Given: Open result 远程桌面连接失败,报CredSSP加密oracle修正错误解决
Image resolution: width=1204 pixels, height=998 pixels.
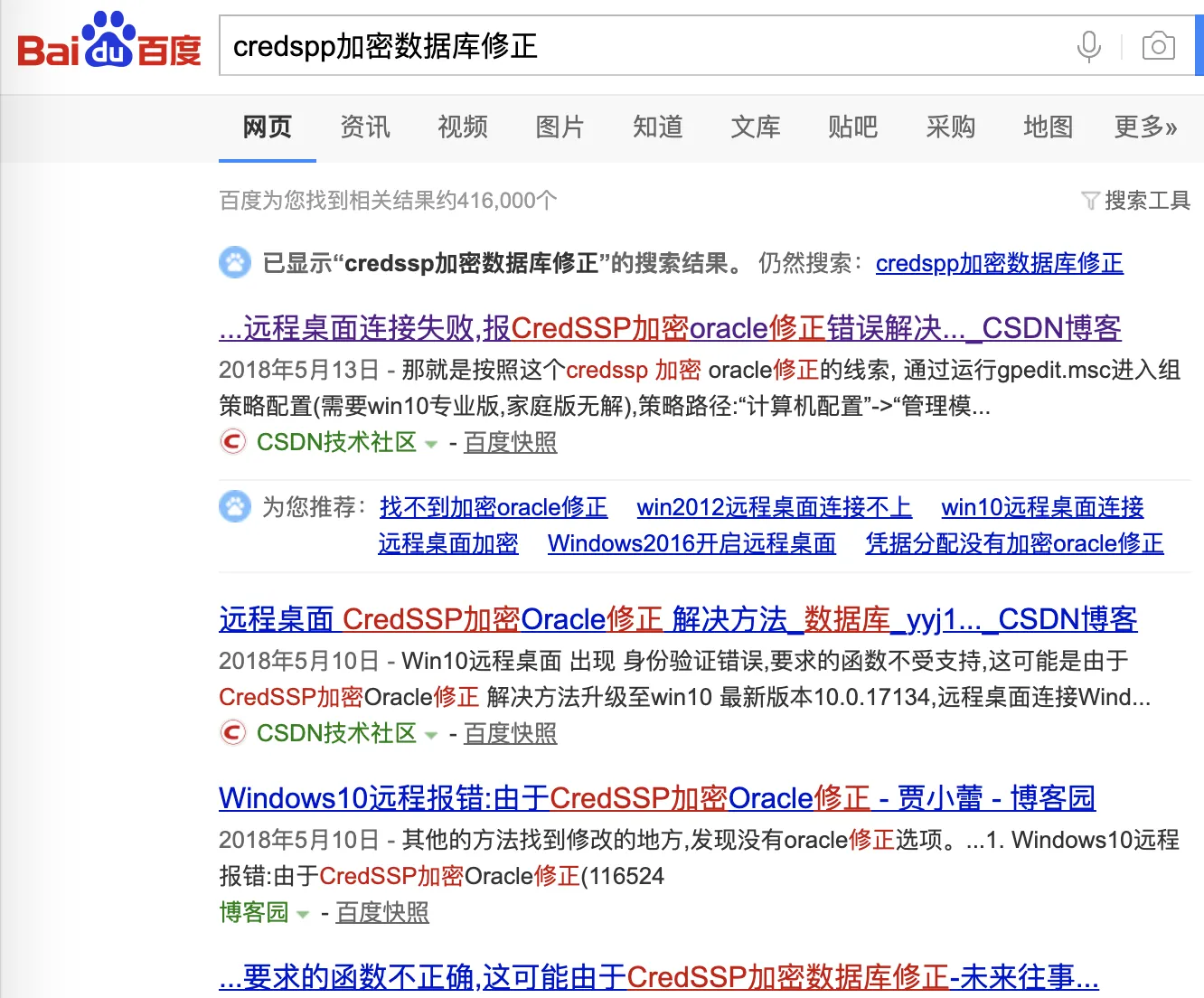Looking at the screenshot, I should click(670, 328).
